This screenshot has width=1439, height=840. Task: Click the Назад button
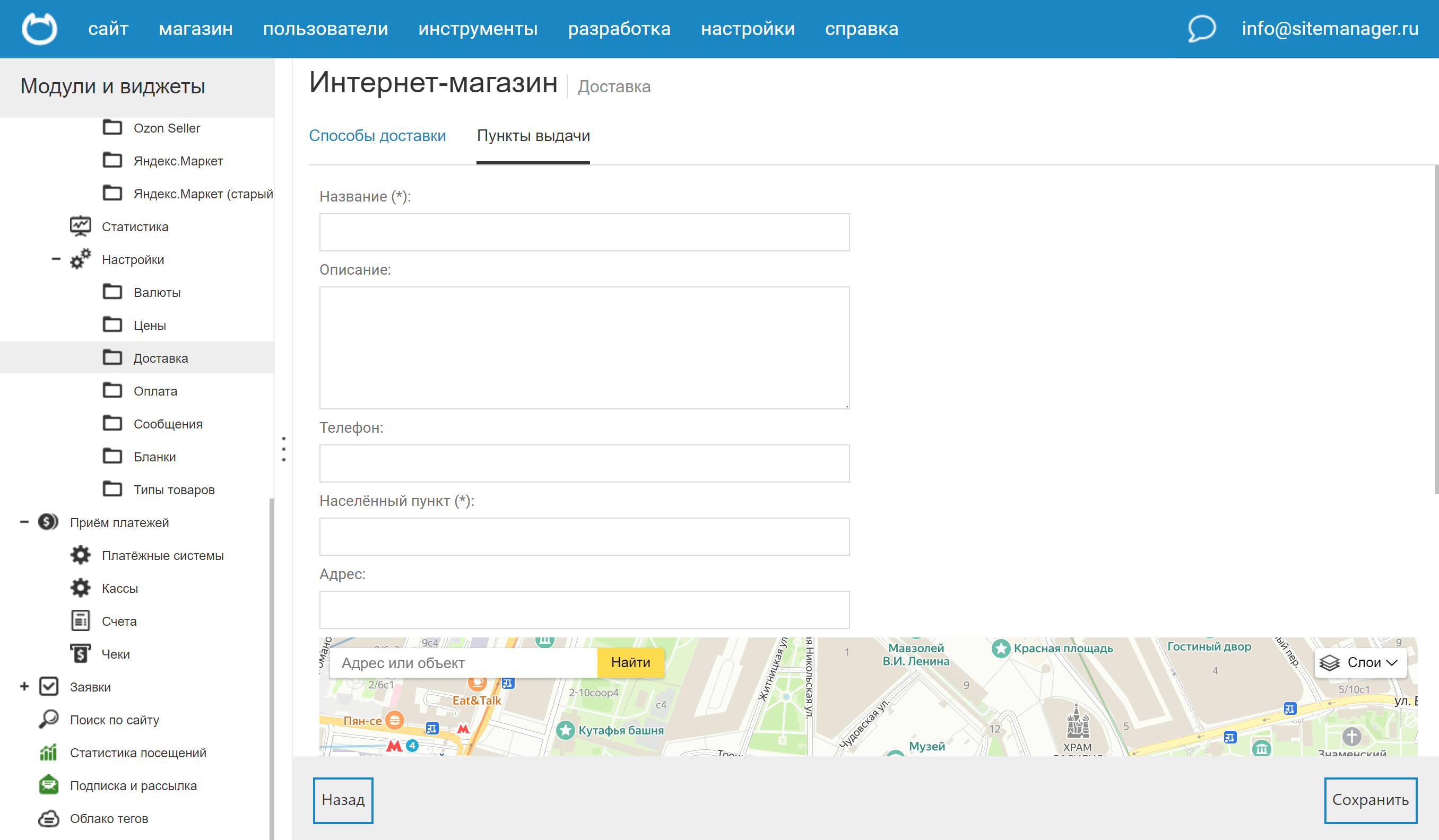[x=343, y=800]
